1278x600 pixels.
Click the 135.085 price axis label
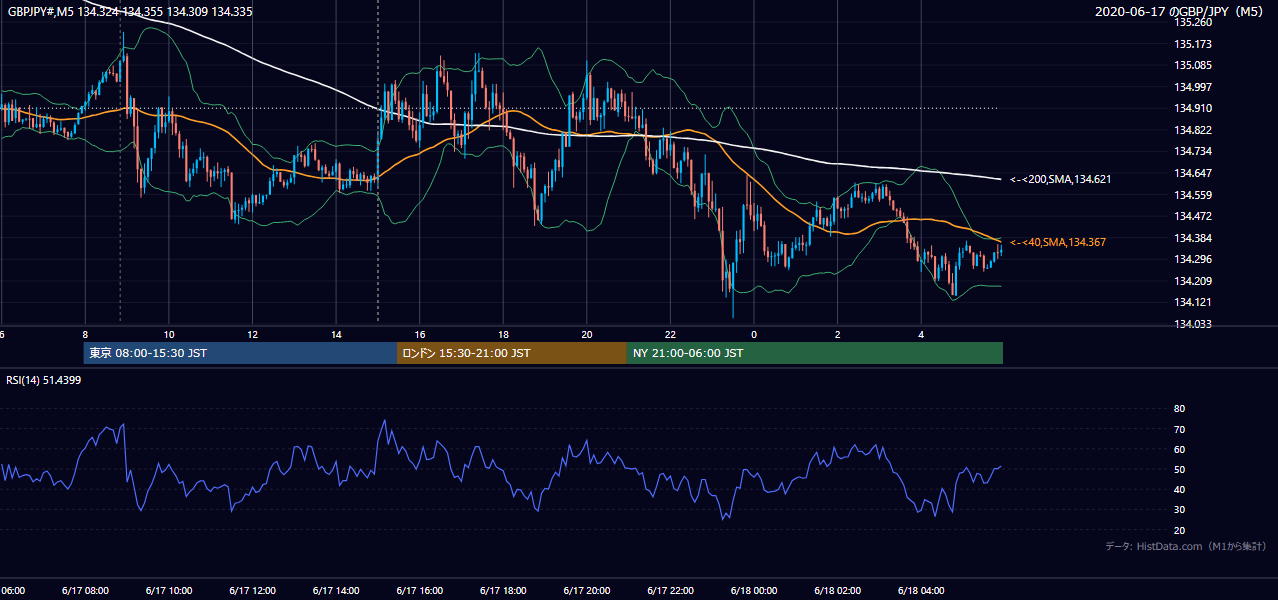(x=1193, y=66)
